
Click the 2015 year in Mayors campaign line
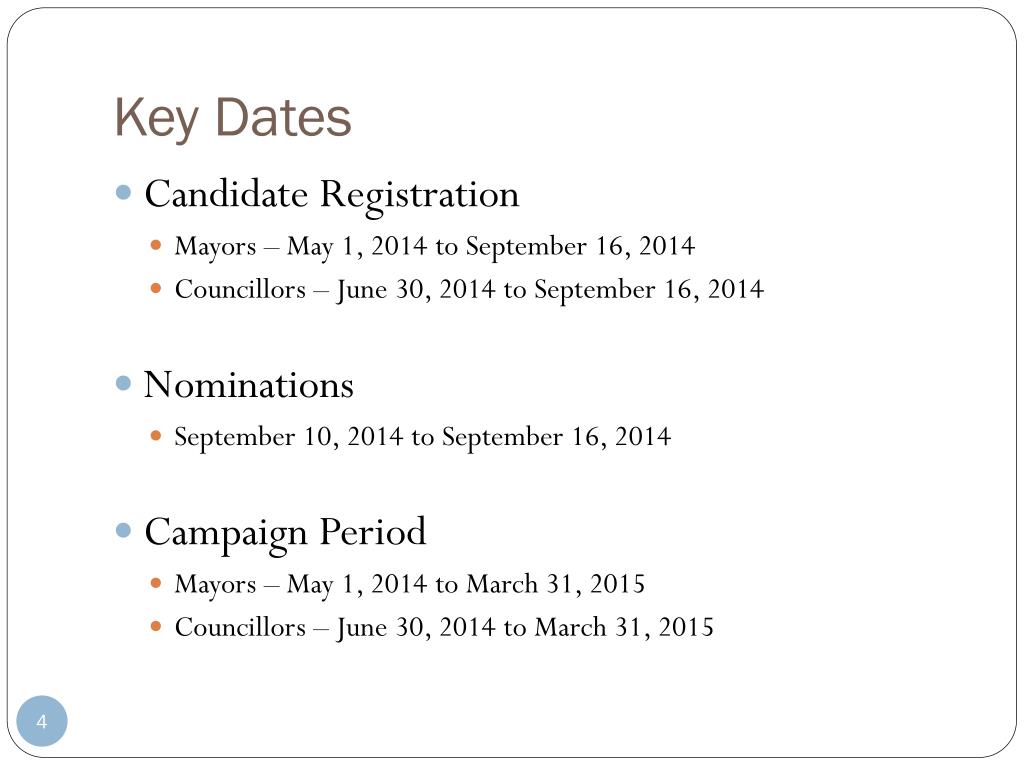tap(617, 583)
